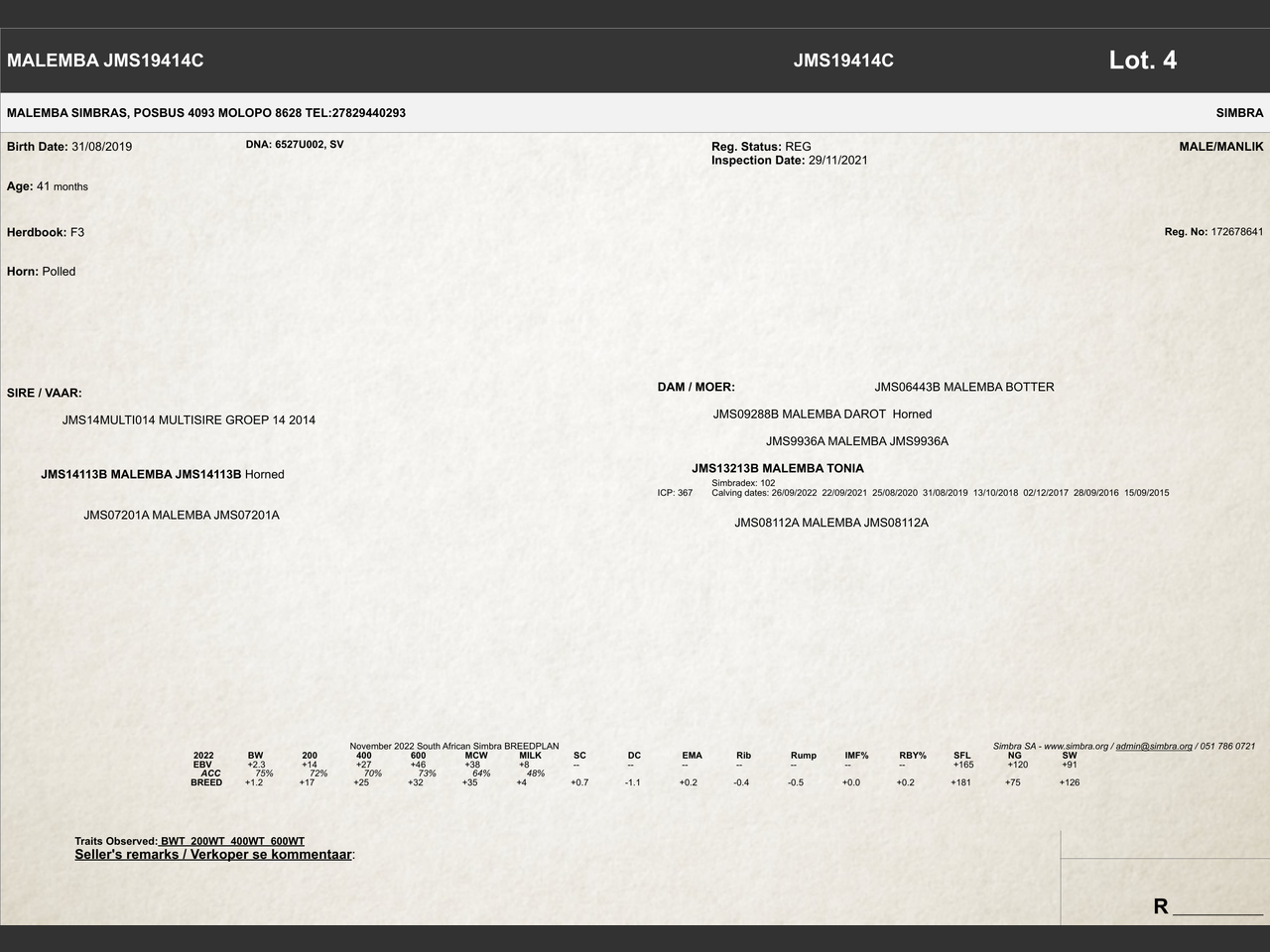
Task: Click Herdbook: F3 entry
Action: (x=46, y=232)
